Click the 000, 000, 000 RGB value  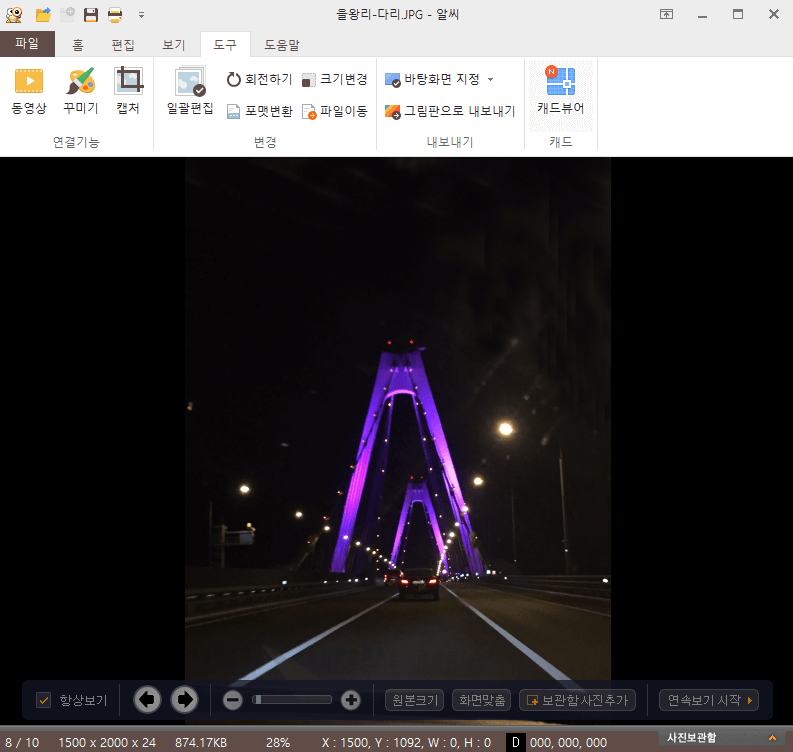(x=568, y=742)
